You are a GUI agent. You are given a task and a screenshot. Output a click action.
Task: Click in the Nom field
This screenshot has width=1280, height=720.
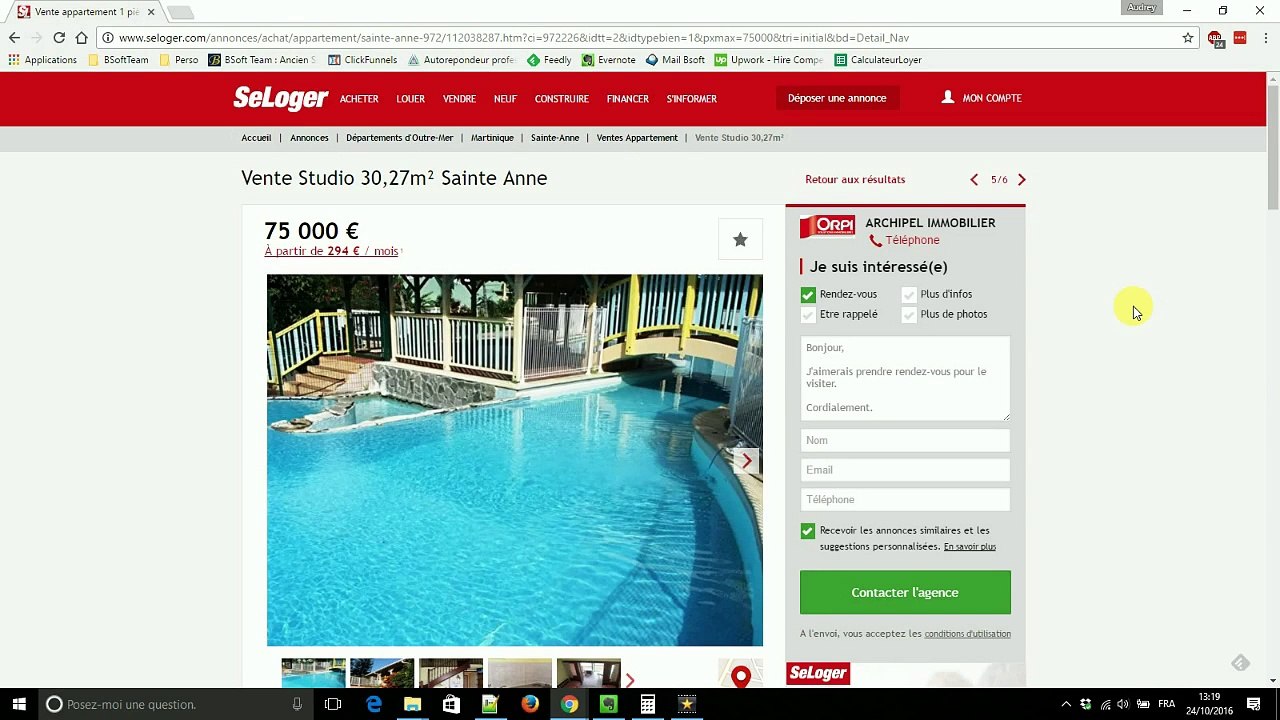point(905,440)
